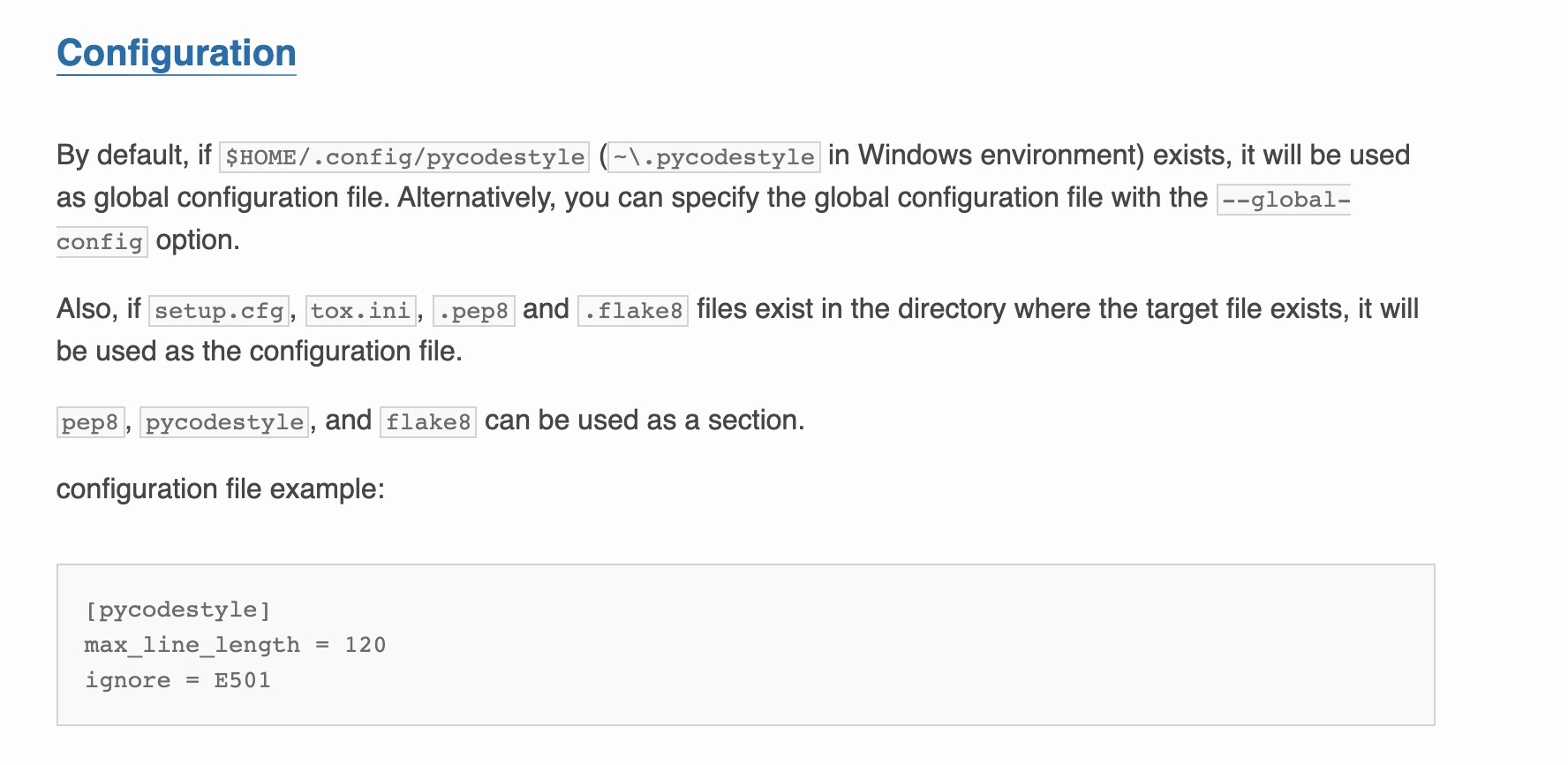Viewport: 1568px width, 765px height.
Task: Click the ignore setting line in code example
Action: click(128, 680)
